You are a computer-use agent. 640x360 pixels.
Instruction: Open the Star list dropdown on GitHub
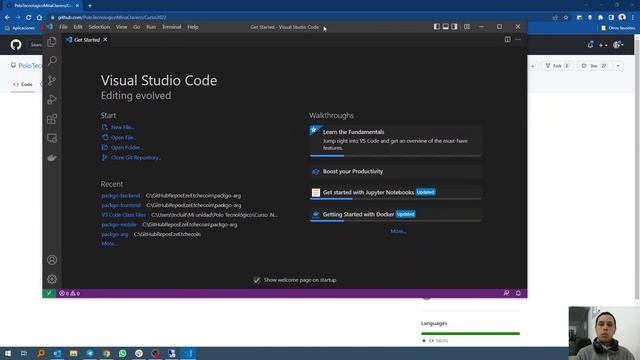pos(618,66)
